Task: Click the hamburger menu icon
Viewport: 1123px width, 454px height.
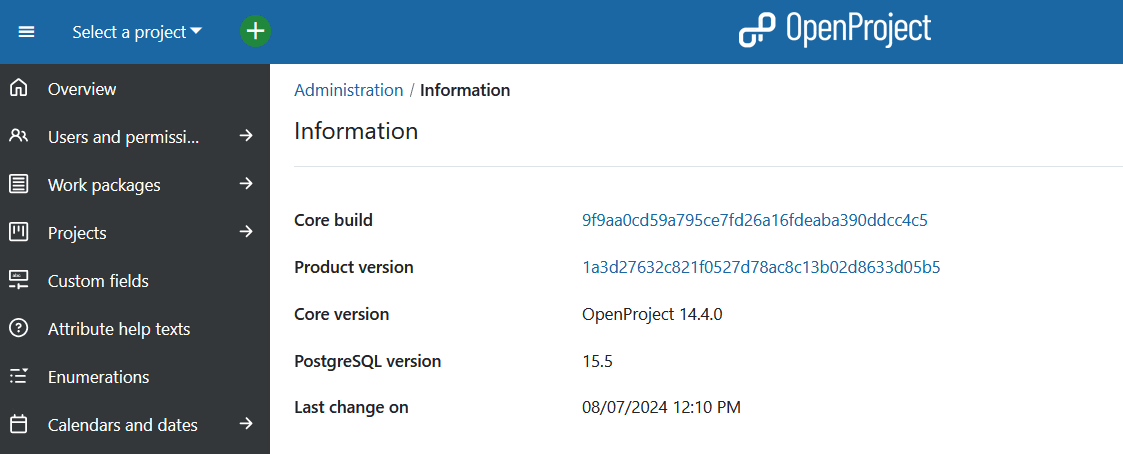Action: [27, 32]
